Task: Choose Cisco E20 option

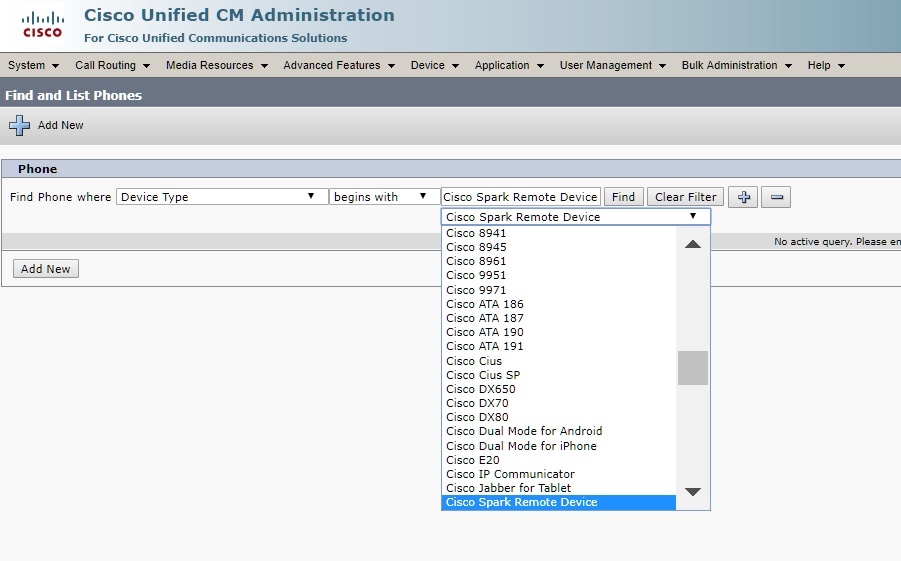Action: pos(559,460)
